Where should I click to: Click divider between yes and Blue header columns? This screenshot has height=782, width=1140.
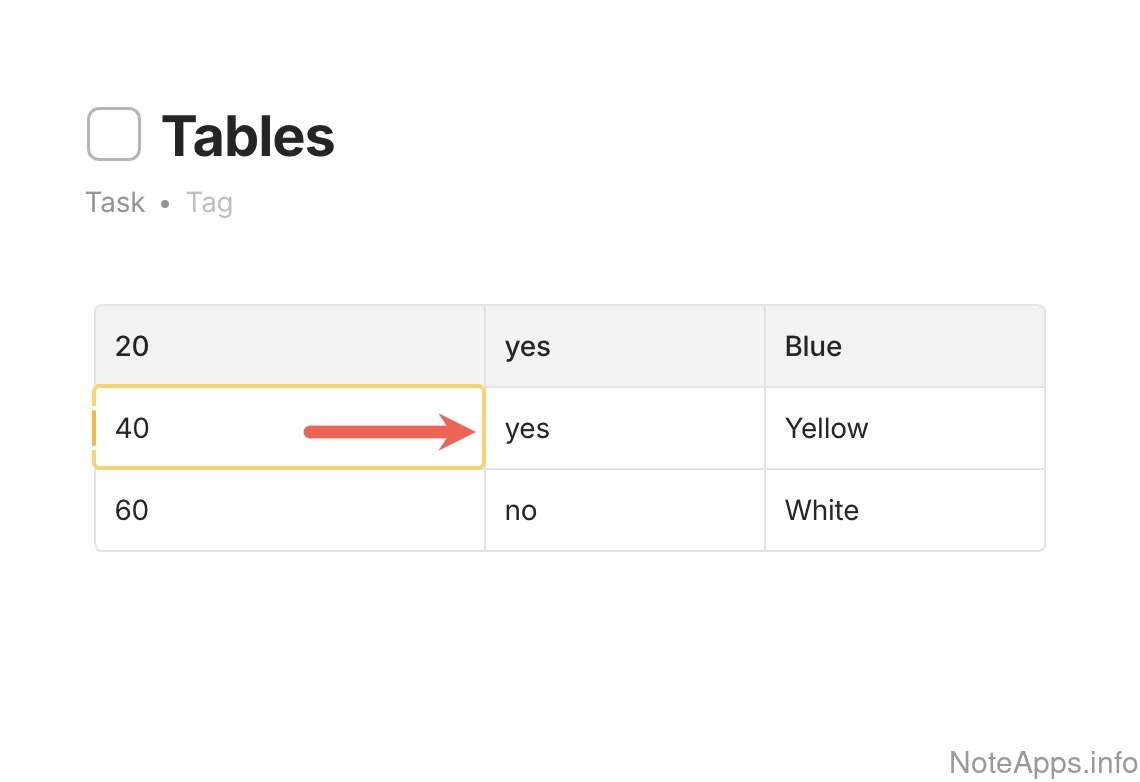[x=765, y=346]
